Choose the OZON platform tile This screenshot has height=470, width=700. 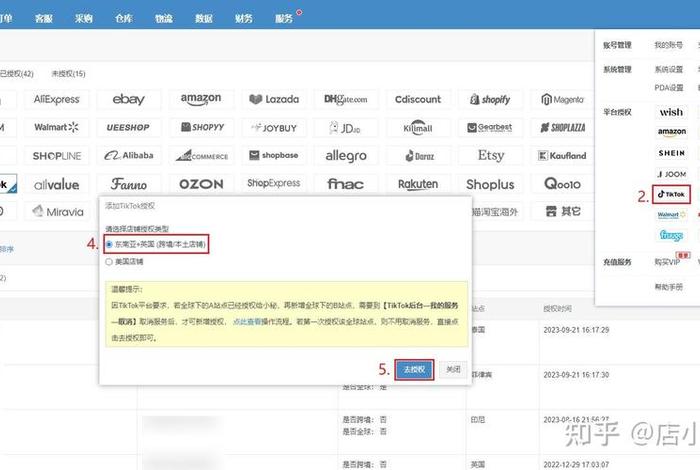pos(201,184)
